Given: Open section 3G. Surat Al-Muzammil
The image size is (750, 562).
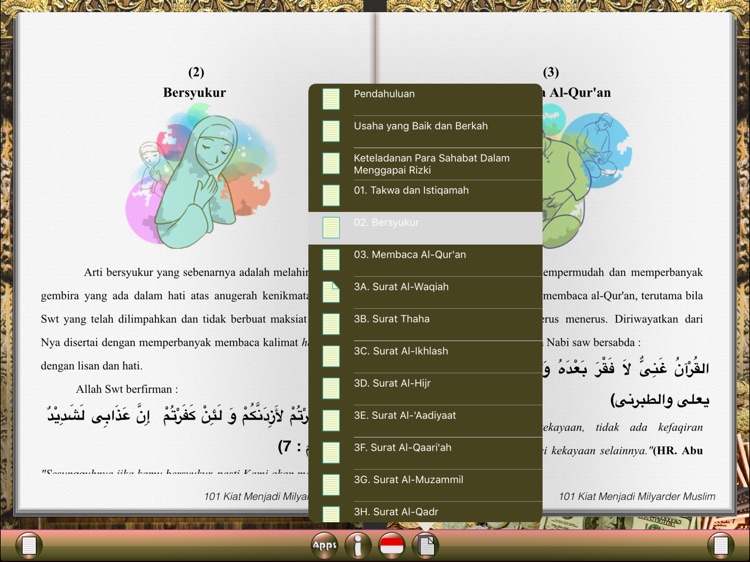Looking at the screenshot, I should point(425,485).
